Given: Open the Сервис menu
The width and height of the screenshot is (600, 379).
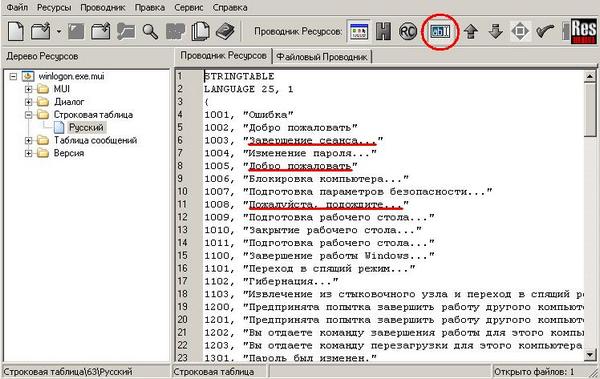Looking at the screenshot, I should click(188, 7).
